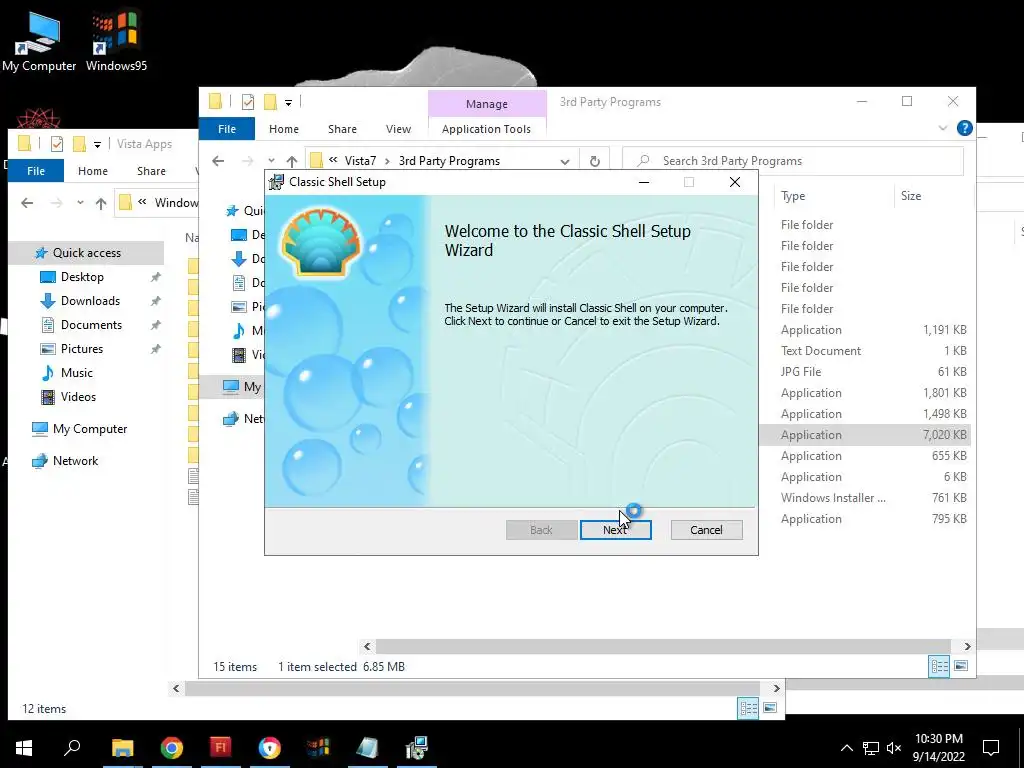Open Adobe Flash taskbar icon
The image size is (1024, 768).
click(221, 748)
